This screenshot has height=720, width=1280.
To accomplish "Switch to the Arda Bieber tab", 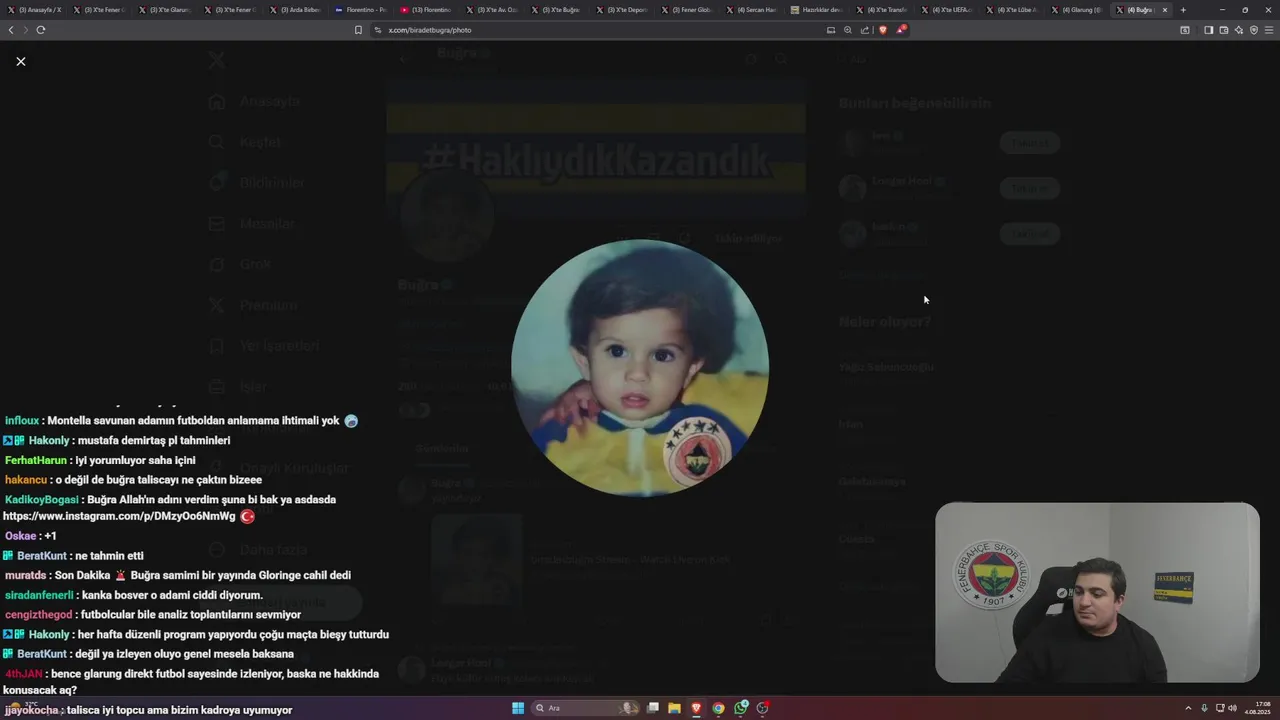I will pyautogui.click(x=297, y=10).
